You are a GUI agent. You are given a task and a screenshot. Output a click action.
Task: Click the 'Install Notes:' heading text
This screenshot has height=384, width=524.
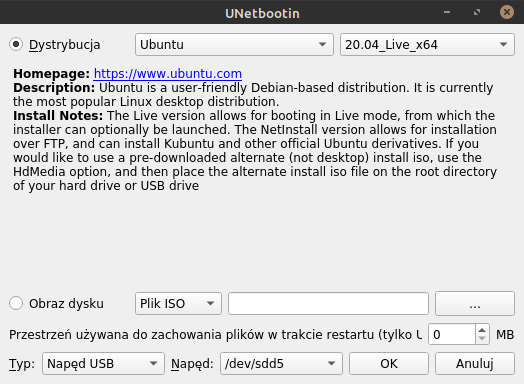coord(58,116)
